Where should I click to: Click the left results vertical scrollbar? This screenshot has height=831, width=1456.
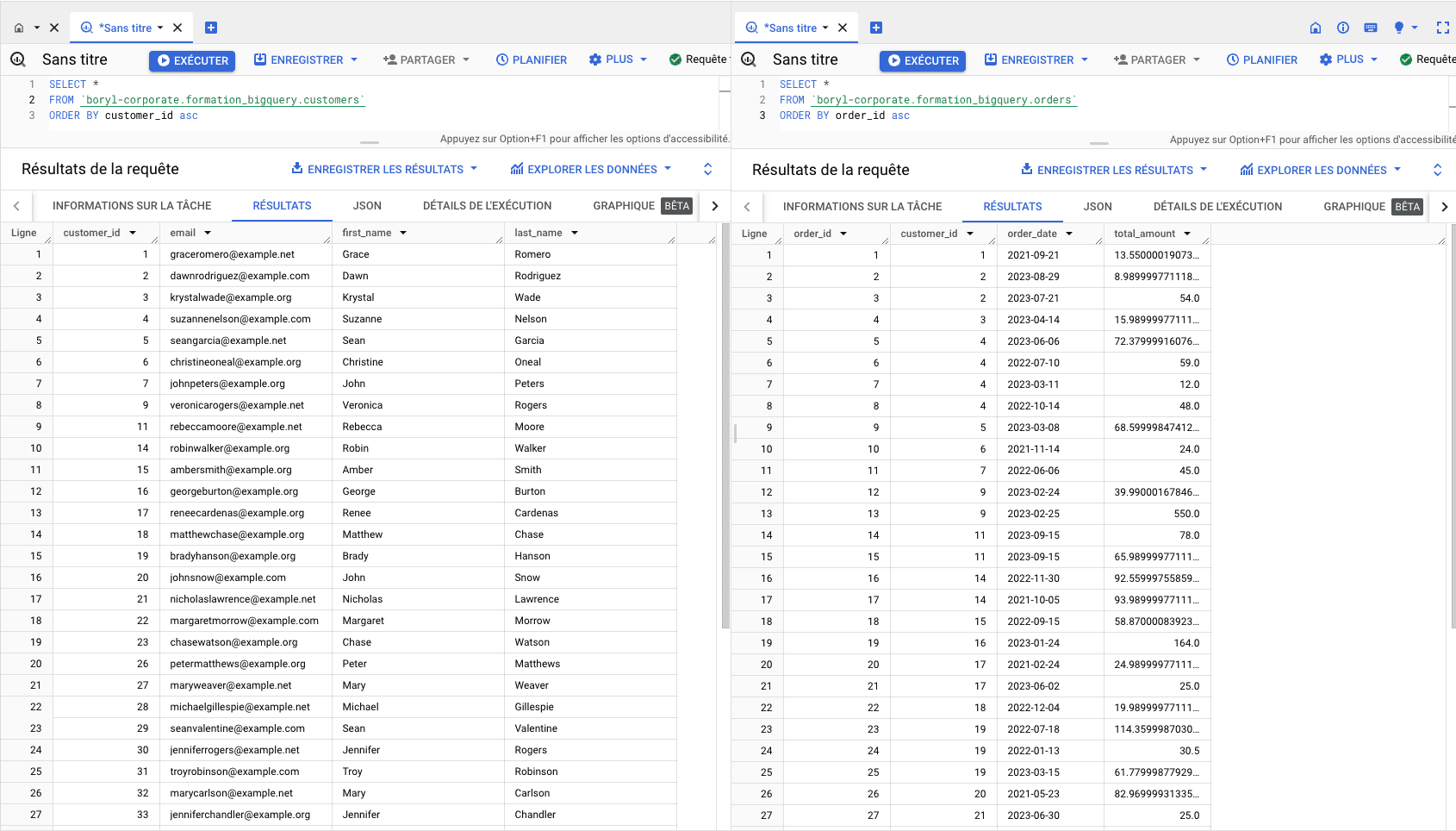tap(725, 427)
